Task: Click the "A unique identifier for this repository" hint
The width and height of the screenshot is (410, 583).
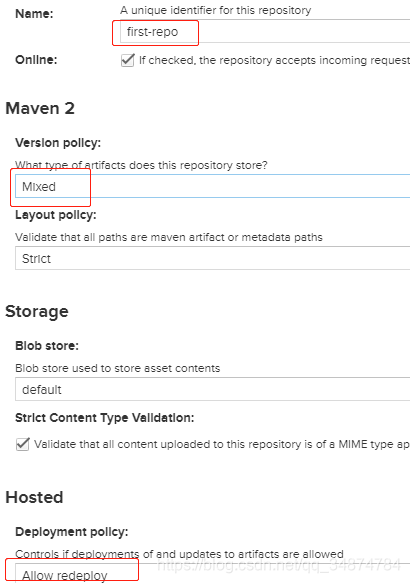Action: point(216,10)
